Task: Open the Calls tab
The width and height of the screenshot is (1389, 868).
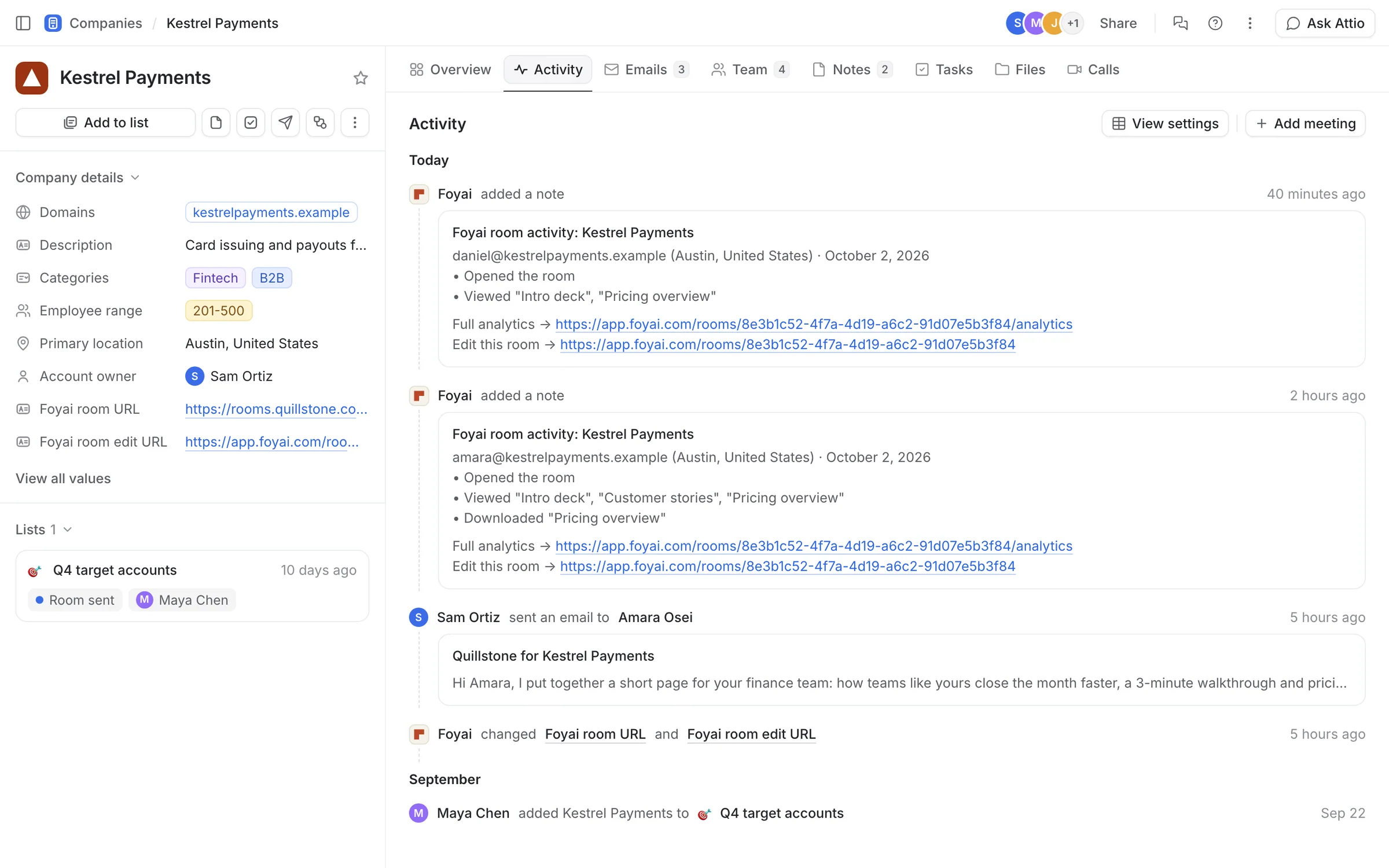Action: (1093, 69)
